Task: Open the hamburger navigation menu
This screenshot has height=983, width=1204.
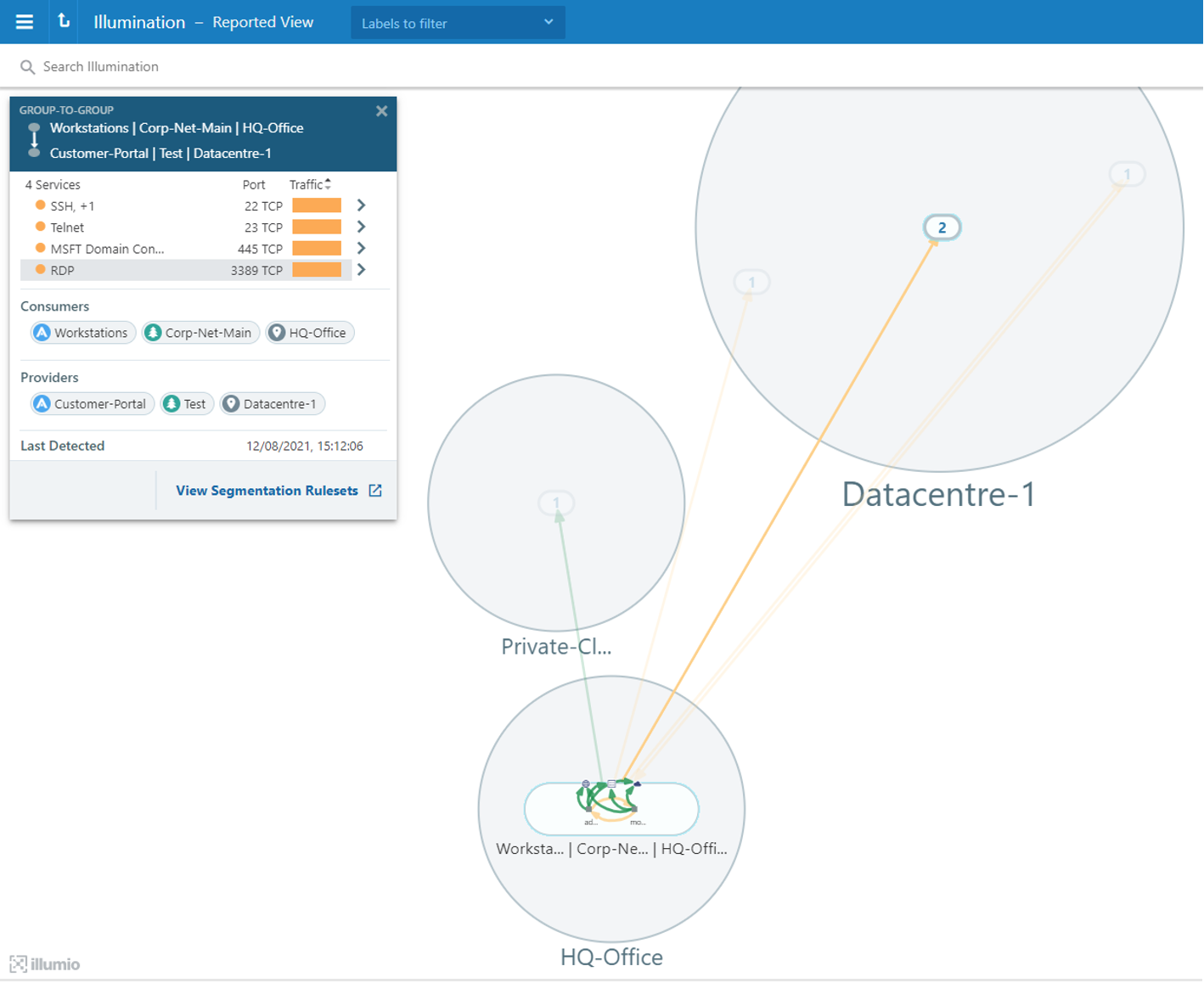Action: pyautogui.click(x=25, y=22)
